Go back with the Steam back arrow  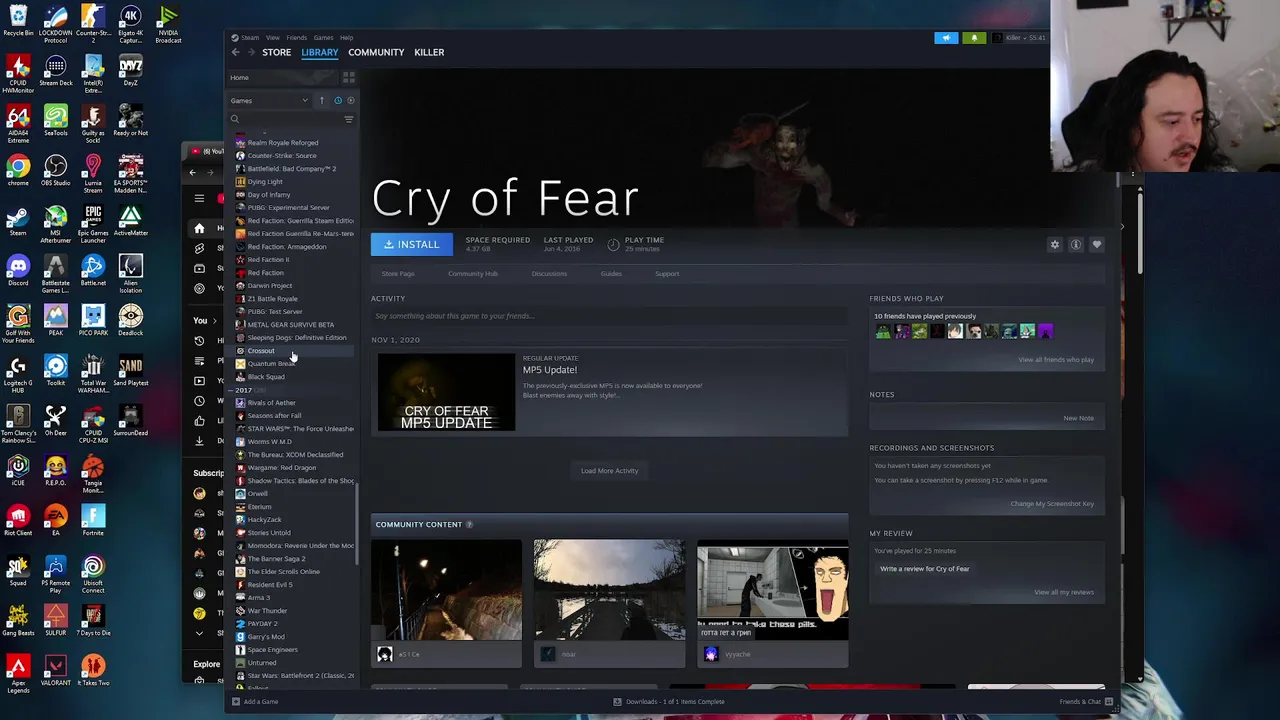[236, 52]
